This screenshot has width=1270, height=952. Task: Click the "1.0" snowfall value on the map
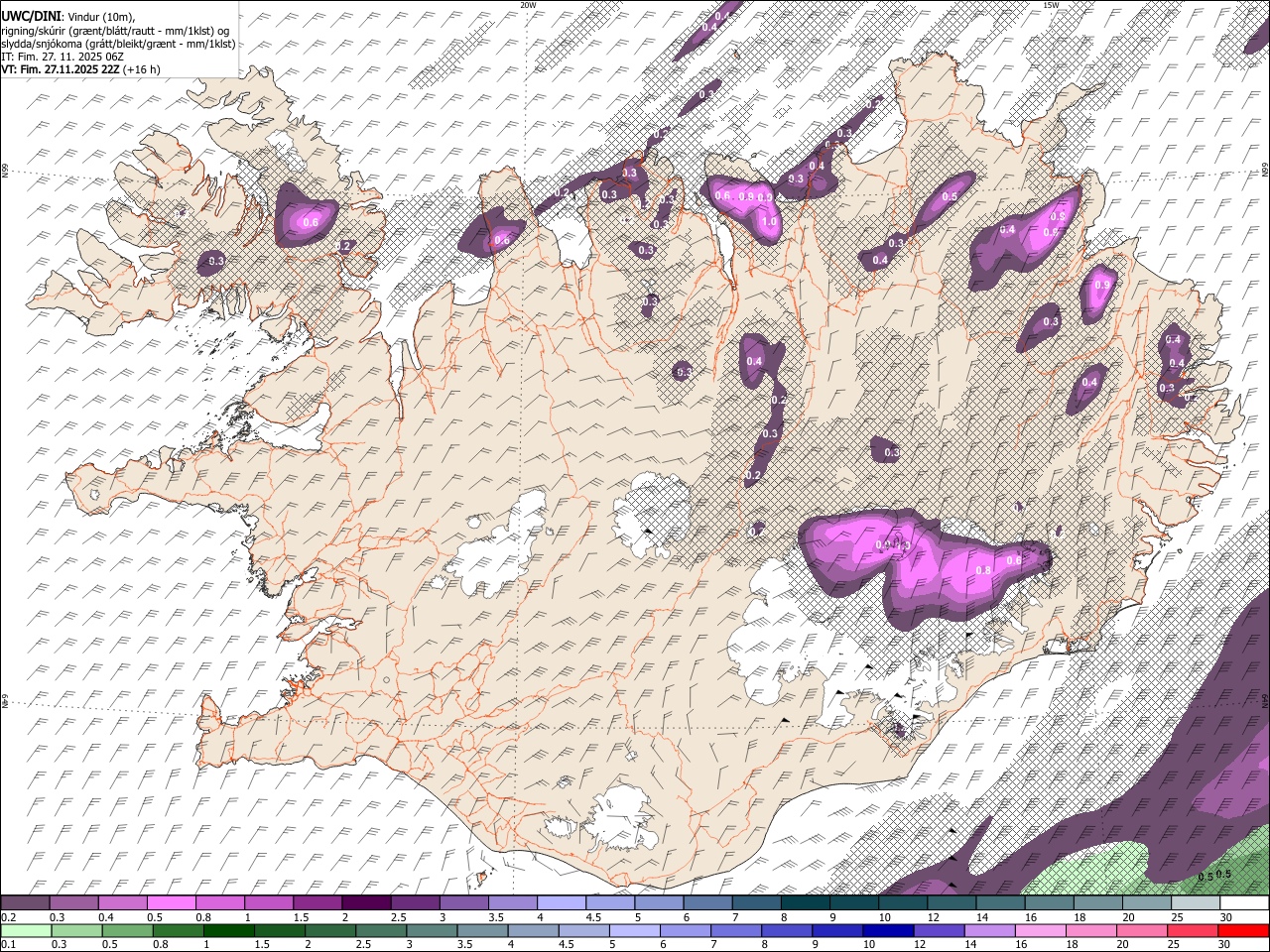point(769,221)
